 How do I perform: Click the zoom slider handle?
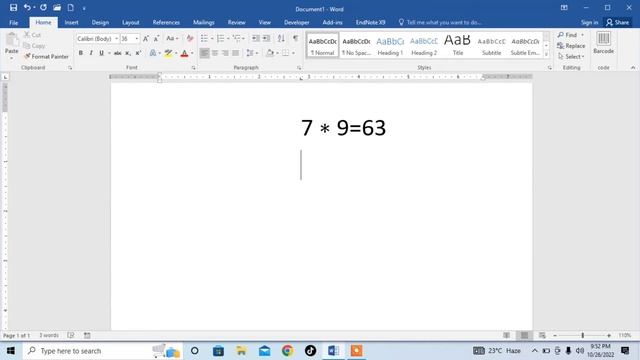[x=582, y=335]
